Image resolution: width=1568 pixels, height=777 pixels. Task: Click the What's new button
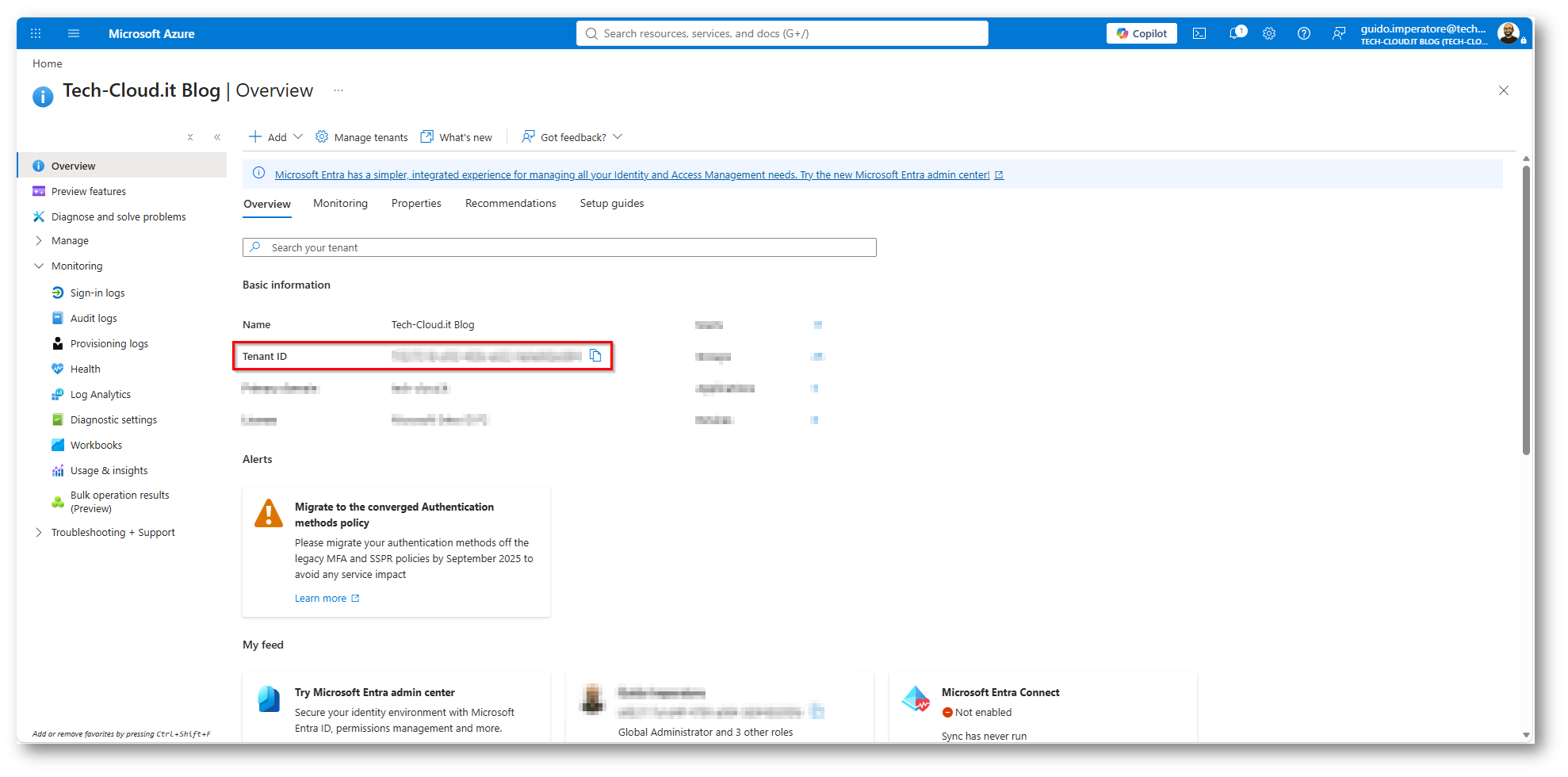pyautogui.click(x=457, y=137)
